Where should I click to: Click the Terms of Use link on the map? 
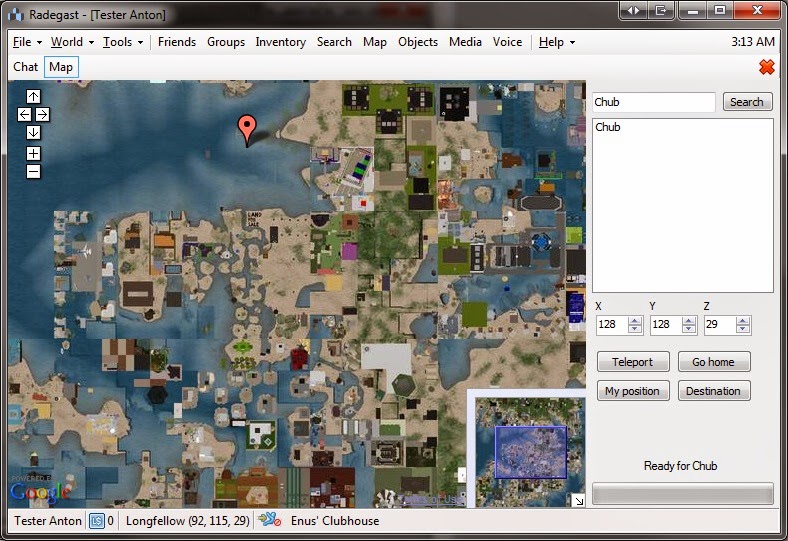click(431, 499)
